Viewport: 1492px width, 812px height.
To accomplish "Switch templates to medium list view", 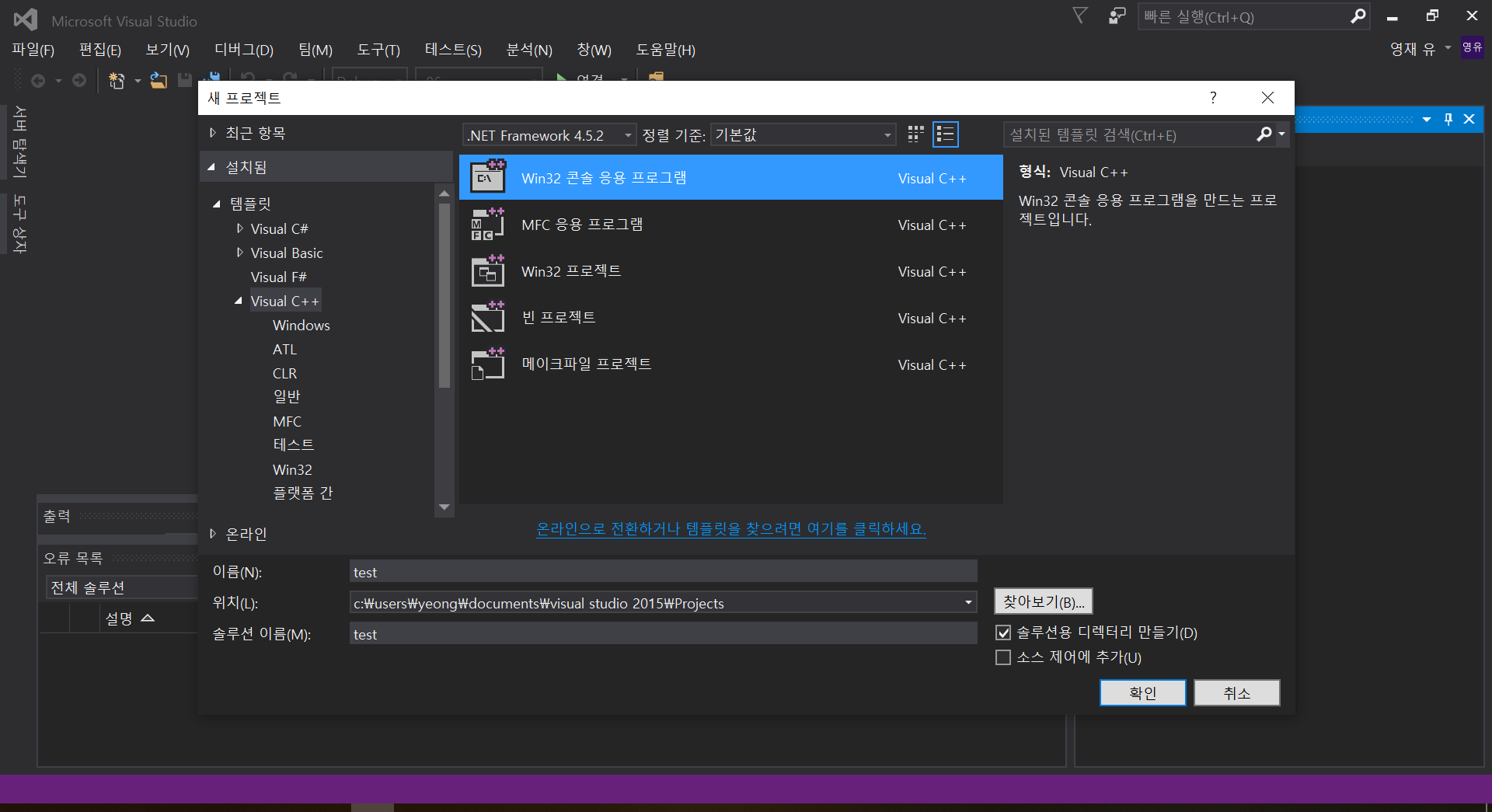I will pyautogui.click(x=946, y=134).
